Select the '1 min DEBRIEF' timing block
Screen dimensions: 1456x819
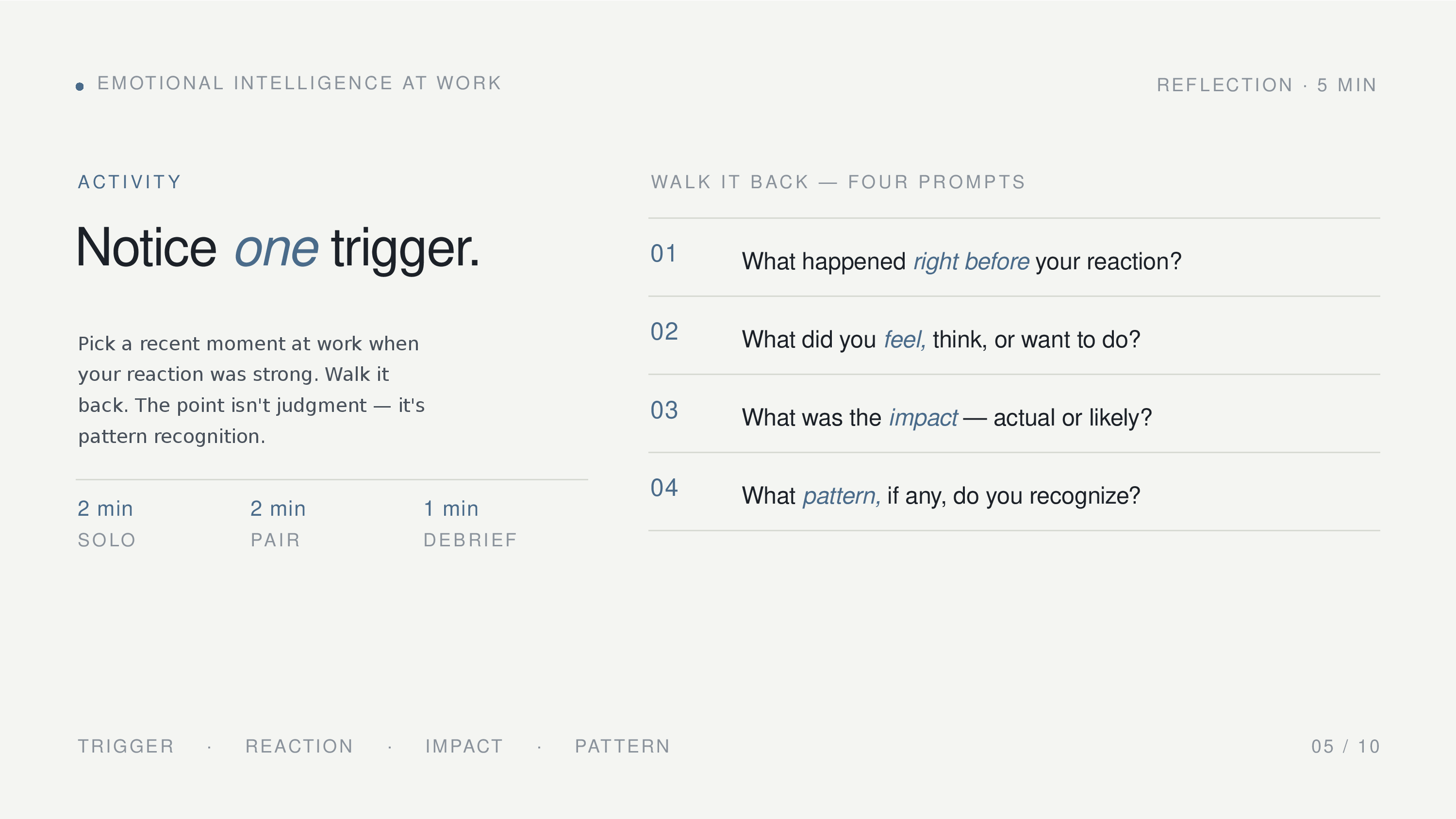pos(470,524)
